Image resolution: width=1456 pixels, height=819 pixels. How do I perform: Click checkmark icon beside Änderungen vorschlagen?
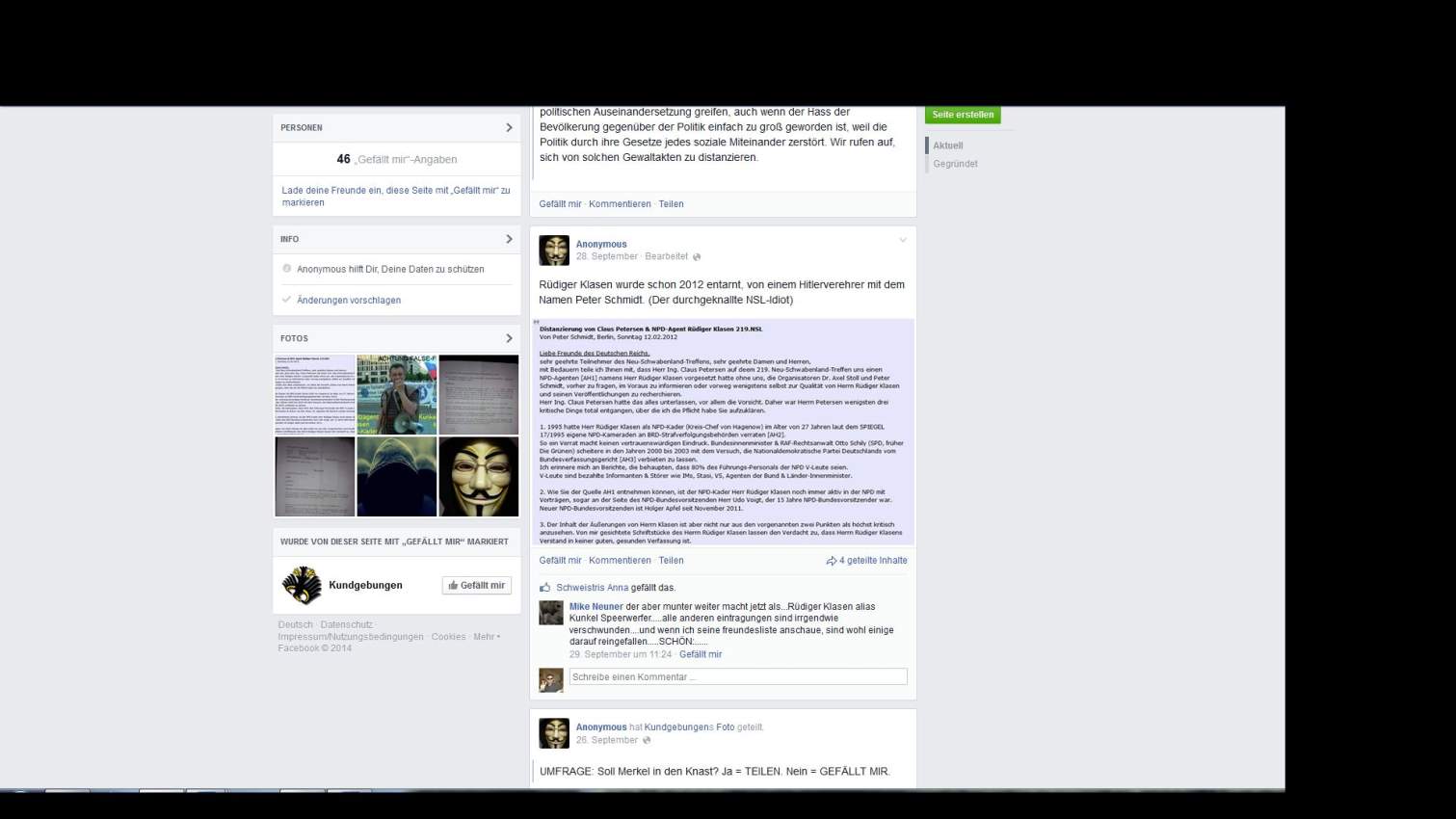coord(286,300)
